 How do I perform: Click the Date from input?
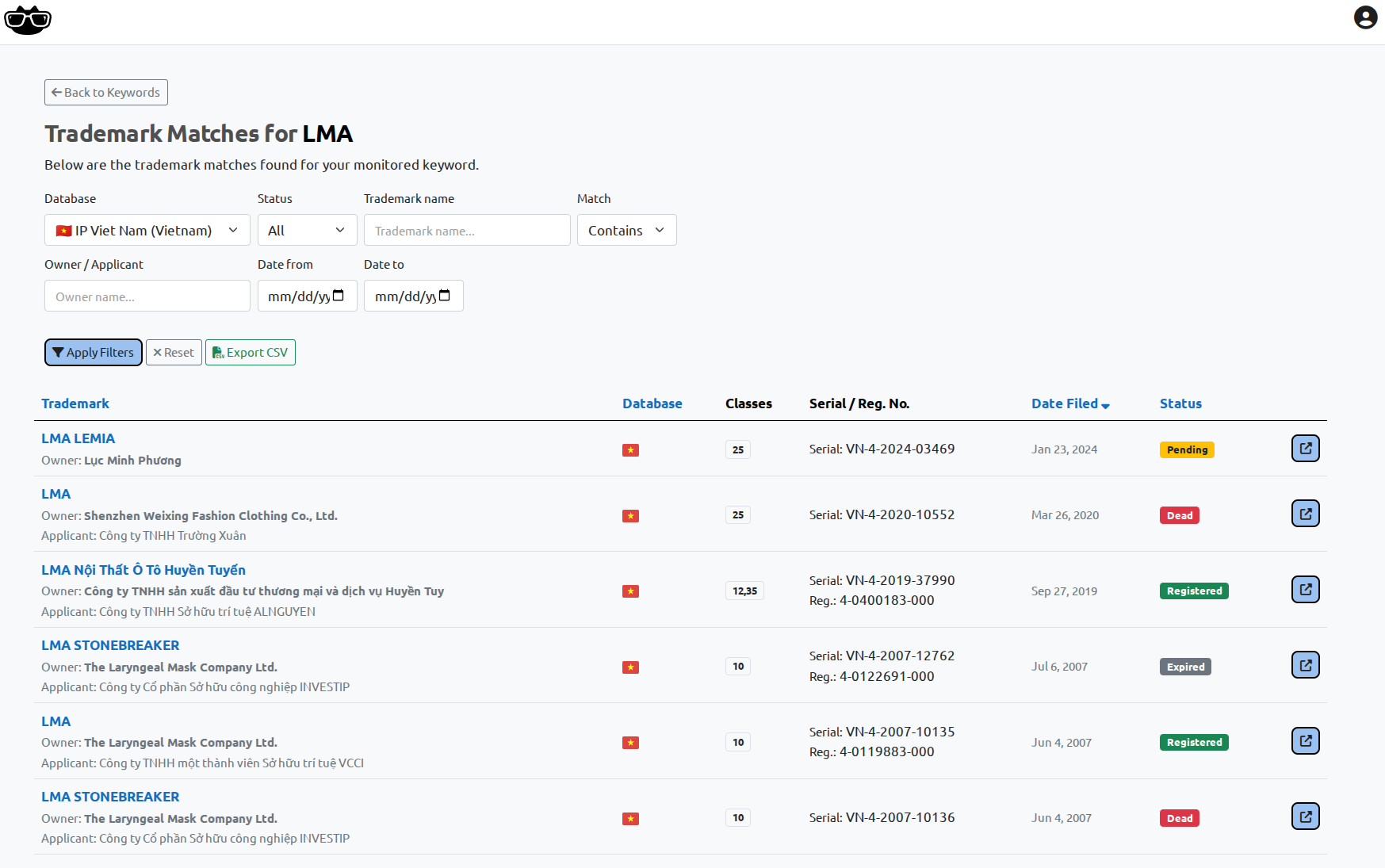(307, 296)
